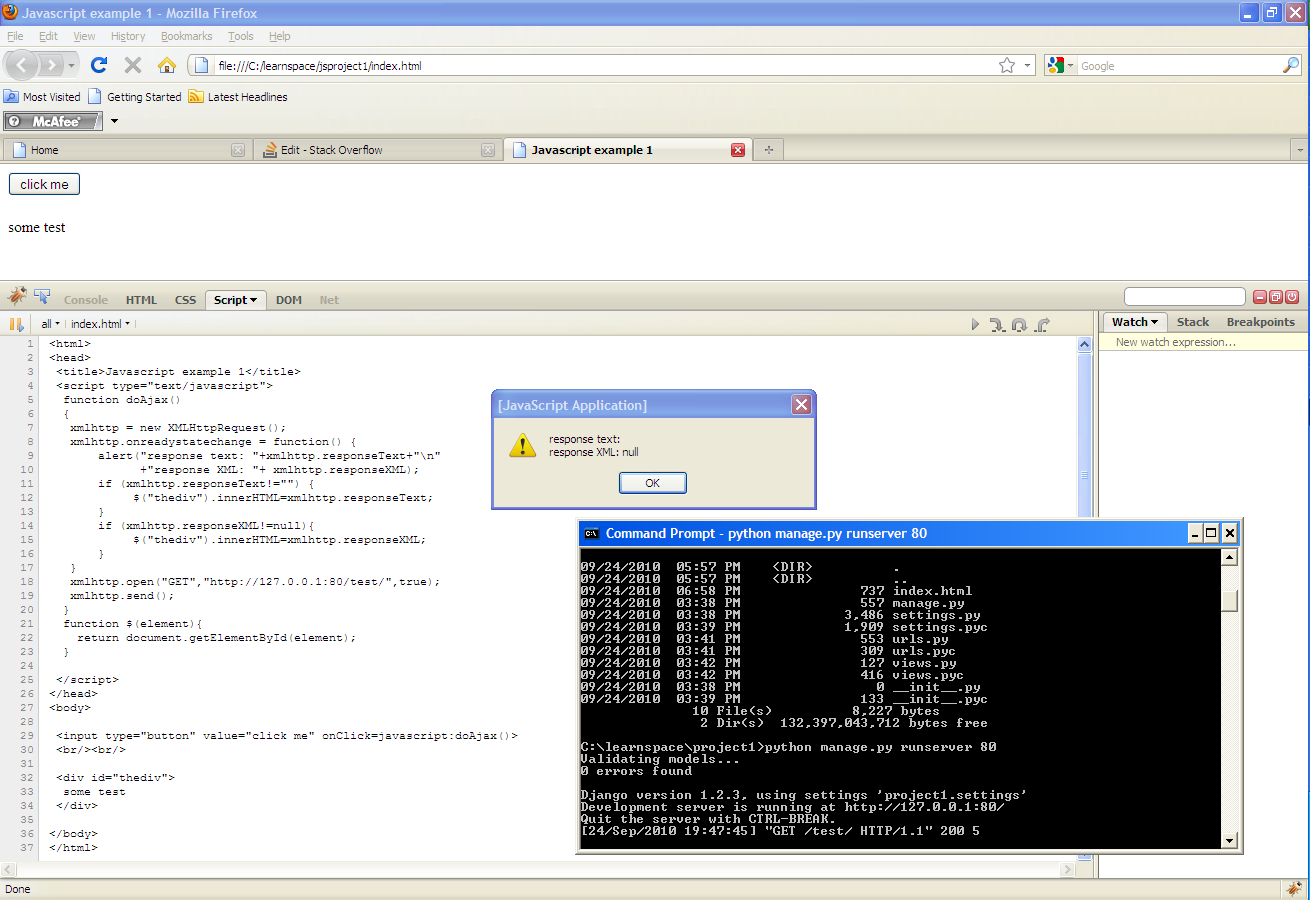Screen dimensions: 1310x900
Task: Reload the current page
Action: click(99, 65)
